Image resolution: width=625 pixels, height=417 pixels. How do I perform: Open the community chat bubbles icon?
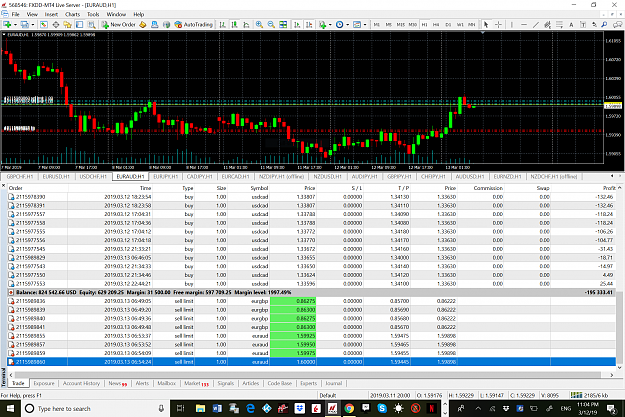(617, 25)
